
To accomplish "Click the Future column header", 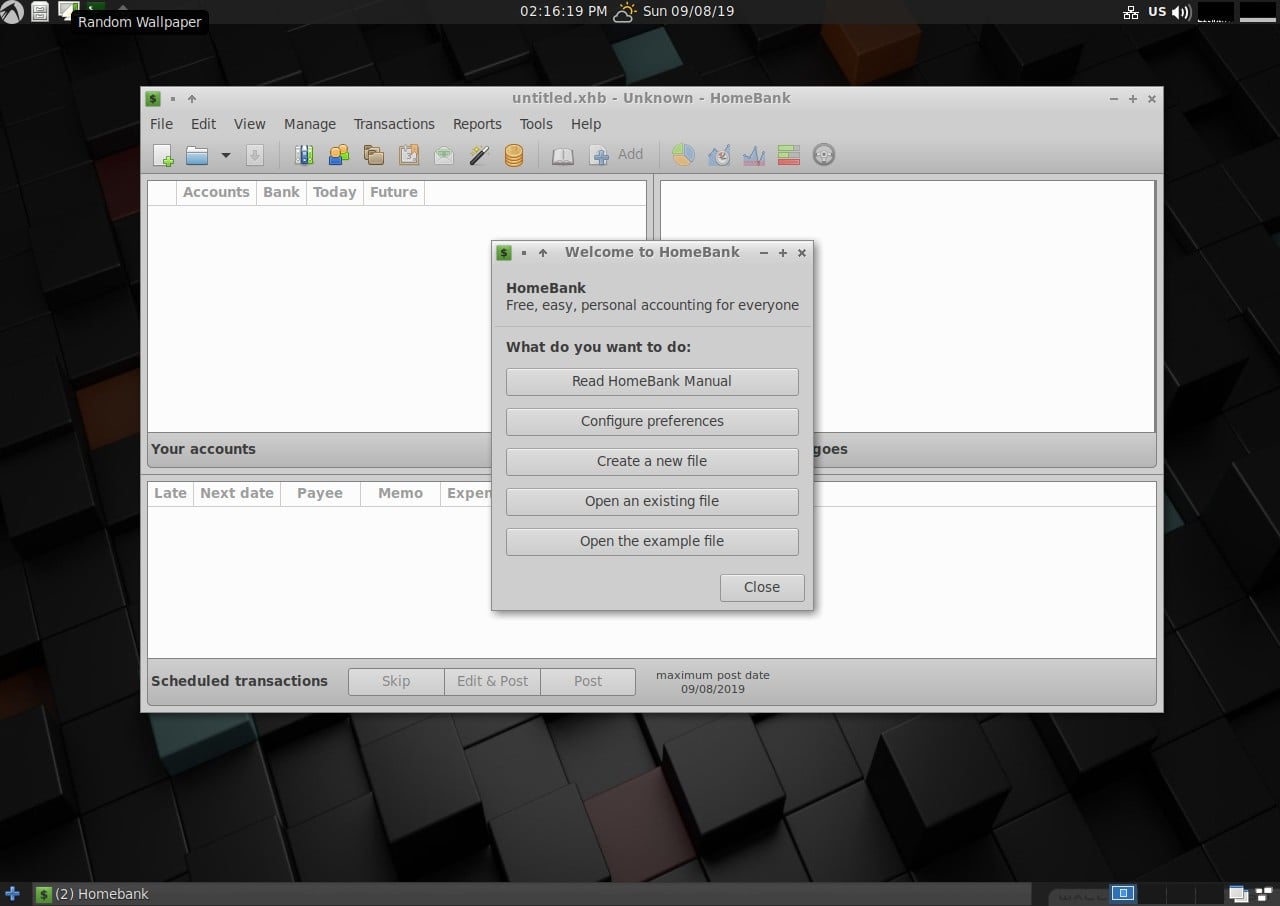I will tap(394, 192).
